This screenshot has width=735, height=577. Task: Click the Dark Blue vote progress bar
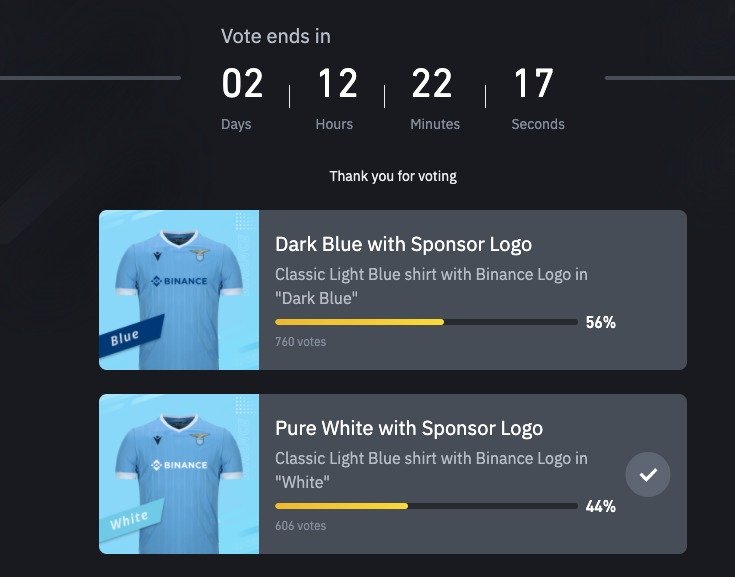(426, 322)
